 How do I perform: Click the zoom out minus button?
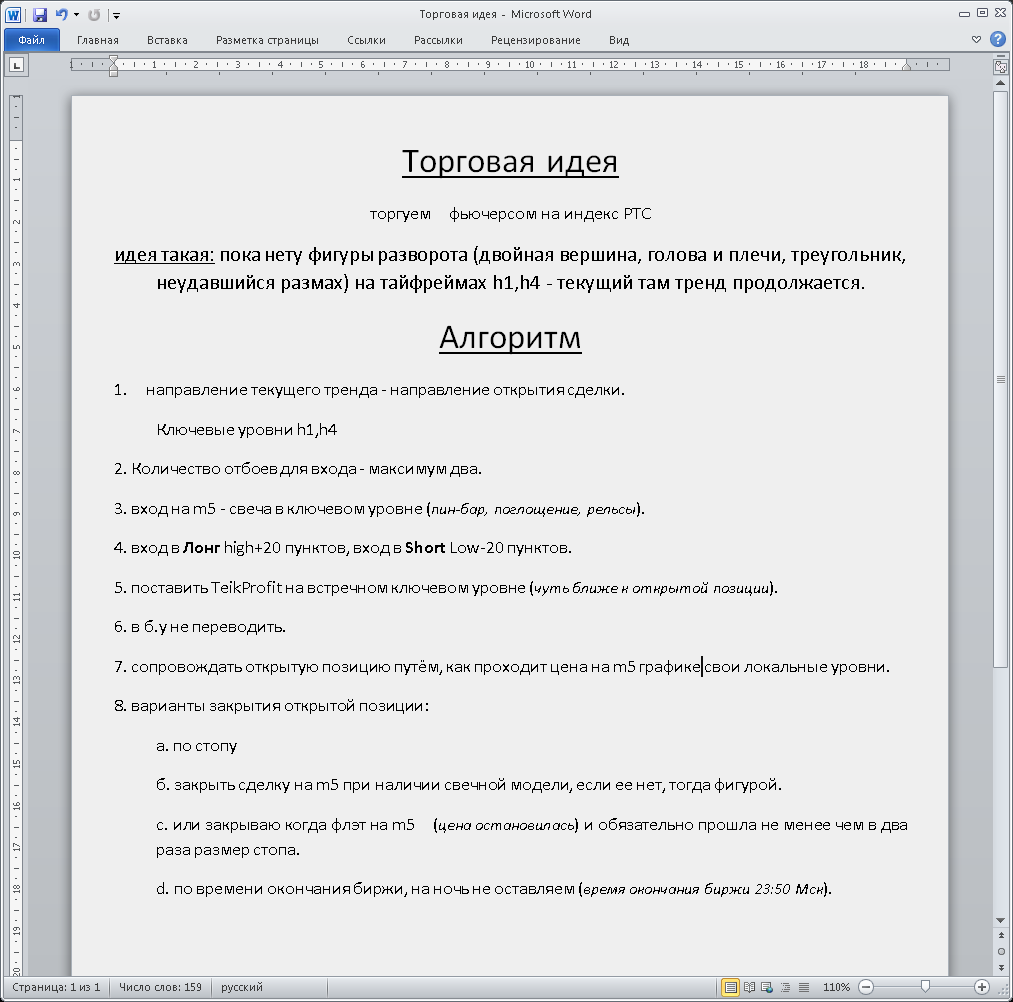866,987
